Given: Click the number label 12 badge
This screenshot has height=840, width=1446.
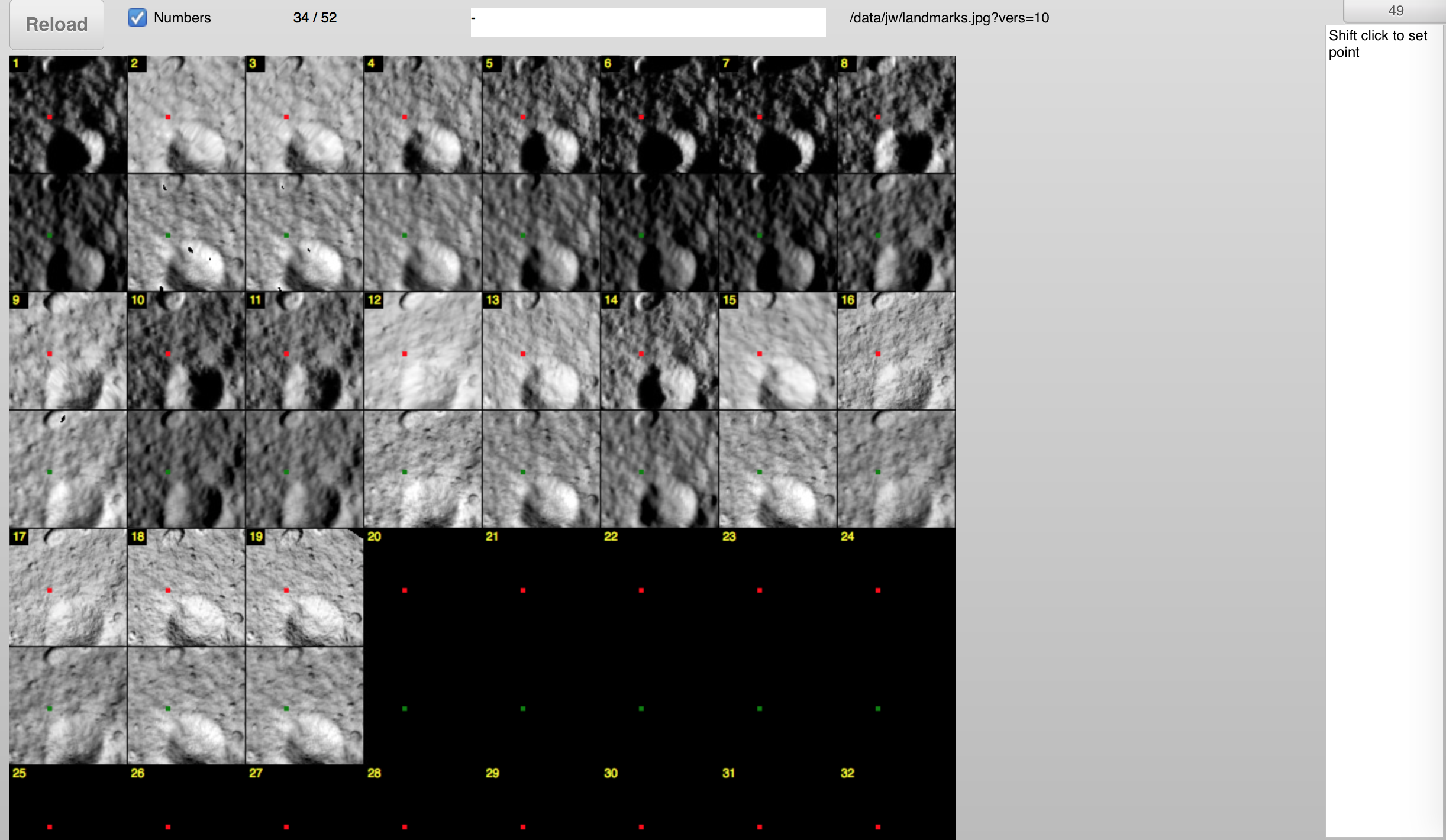Looking at the screenshot, I should (375, 300).
